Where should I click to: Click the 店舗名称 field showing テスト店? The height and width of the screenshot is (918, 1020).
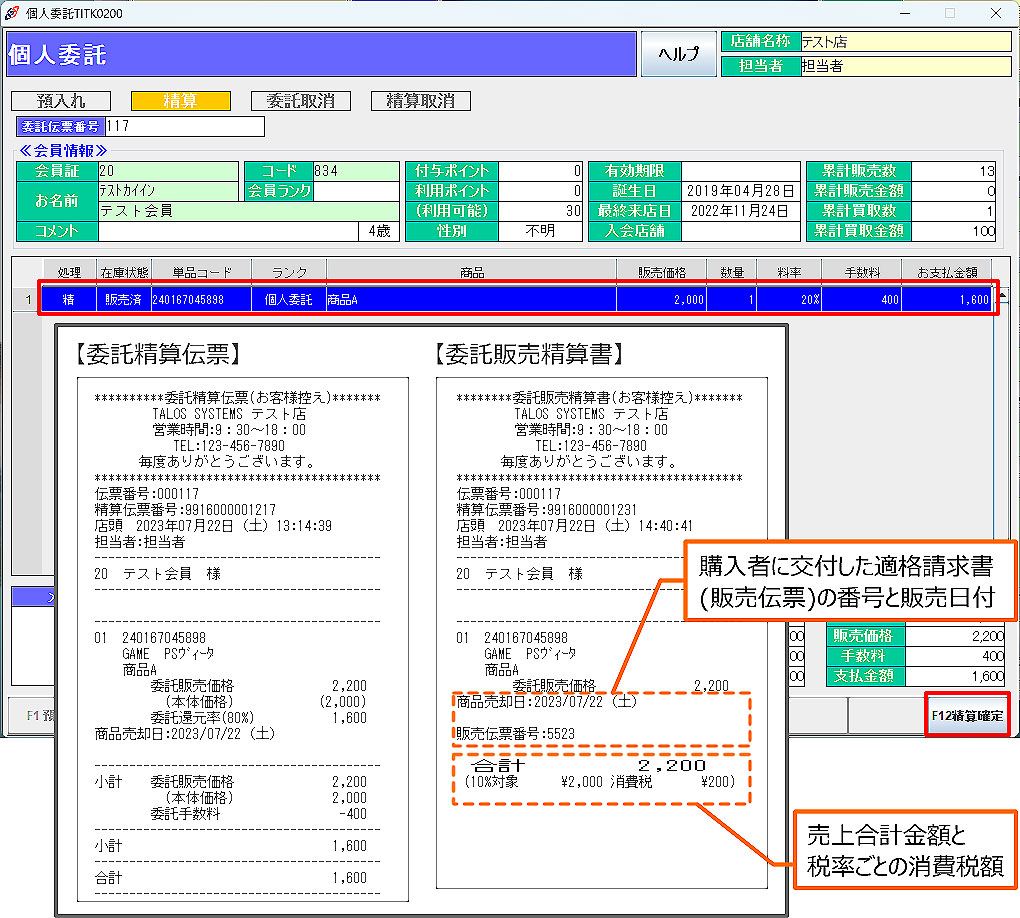click(906, 42)
